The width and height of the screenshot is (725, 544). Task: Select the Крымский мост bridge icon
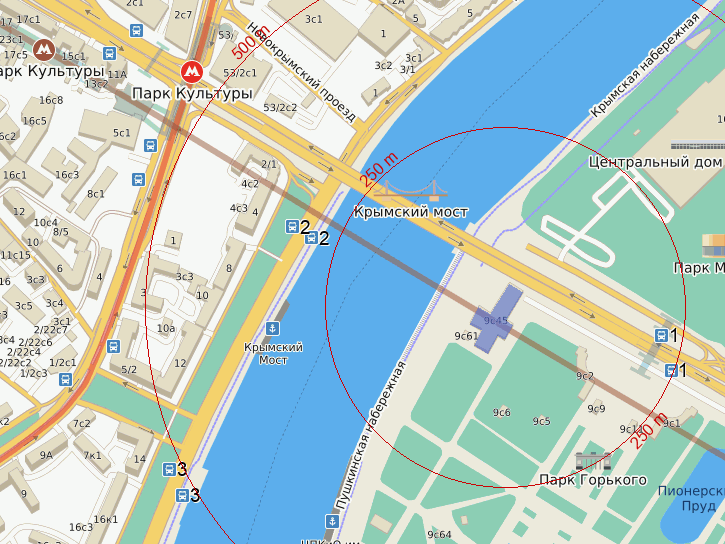tap(411, 191)
